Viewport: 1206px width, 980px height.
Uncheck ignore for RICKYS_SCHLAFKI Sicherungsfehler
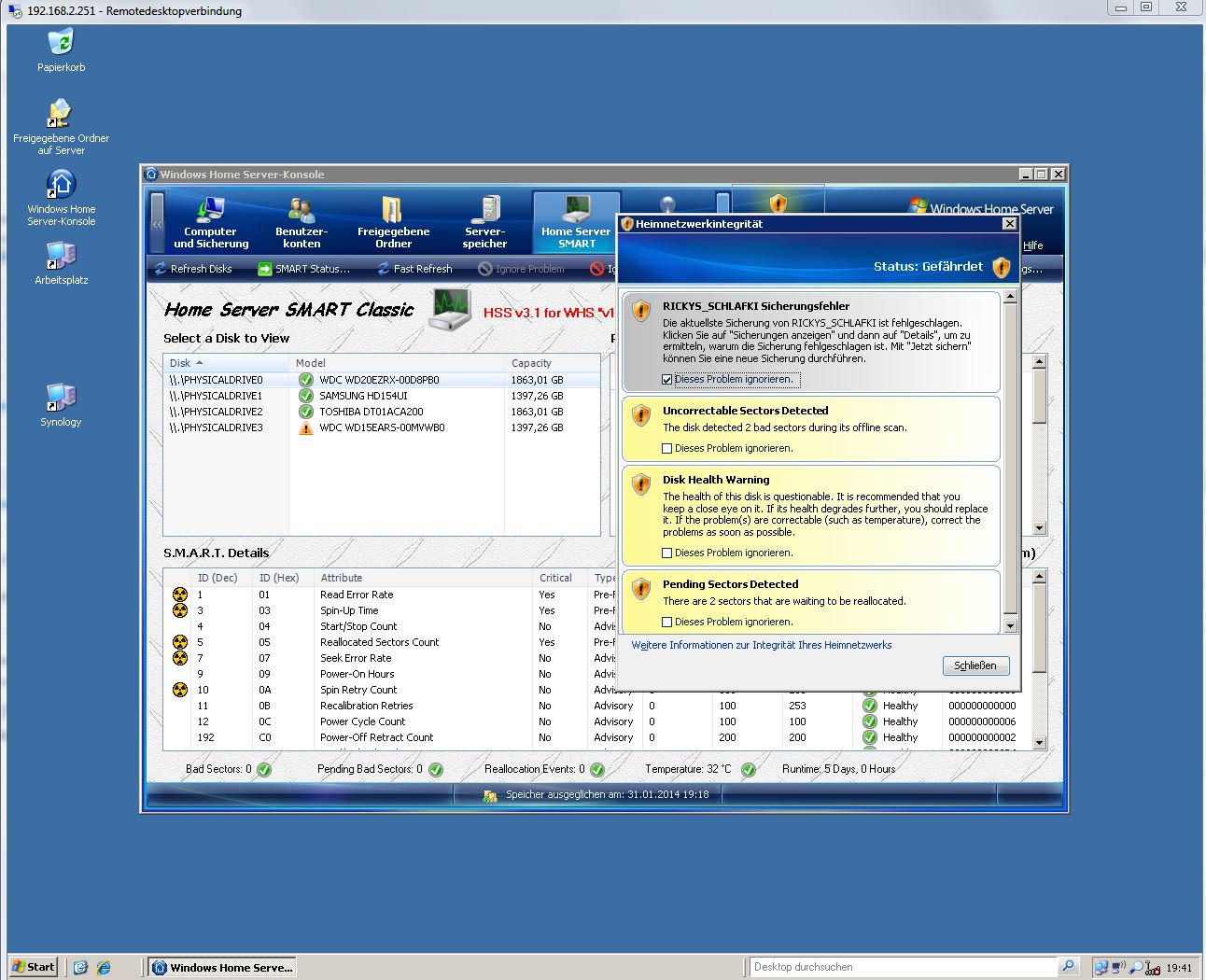click(x=667, y=380)
